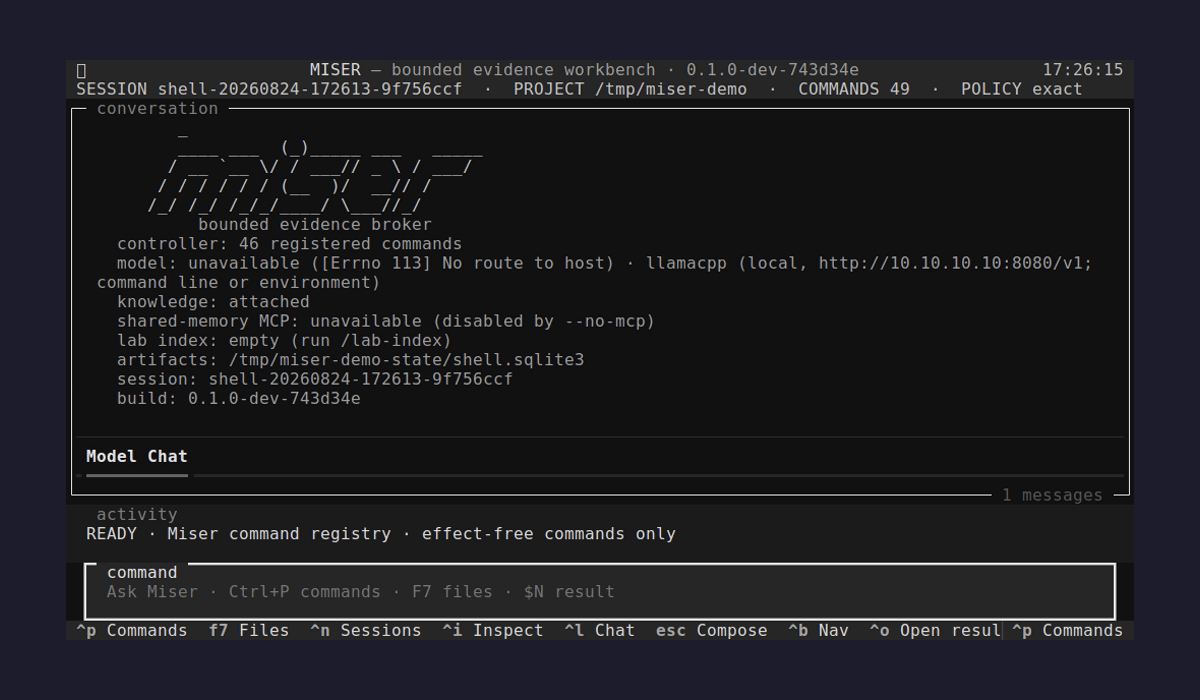Click the "lab index: empty" line

coord(284,340)
